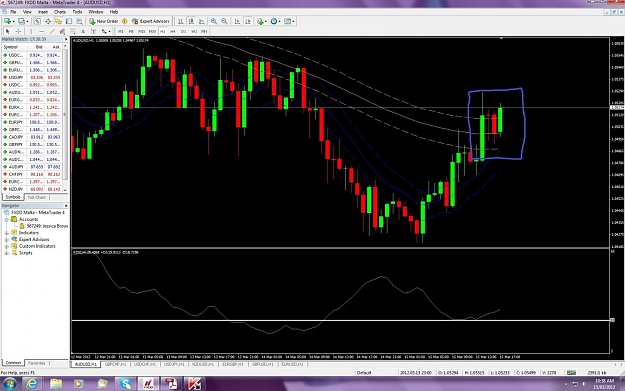Open the Periodicity clock dropdown
The height and width of the screenshot is (391, 625).
(x=275, y=21)
